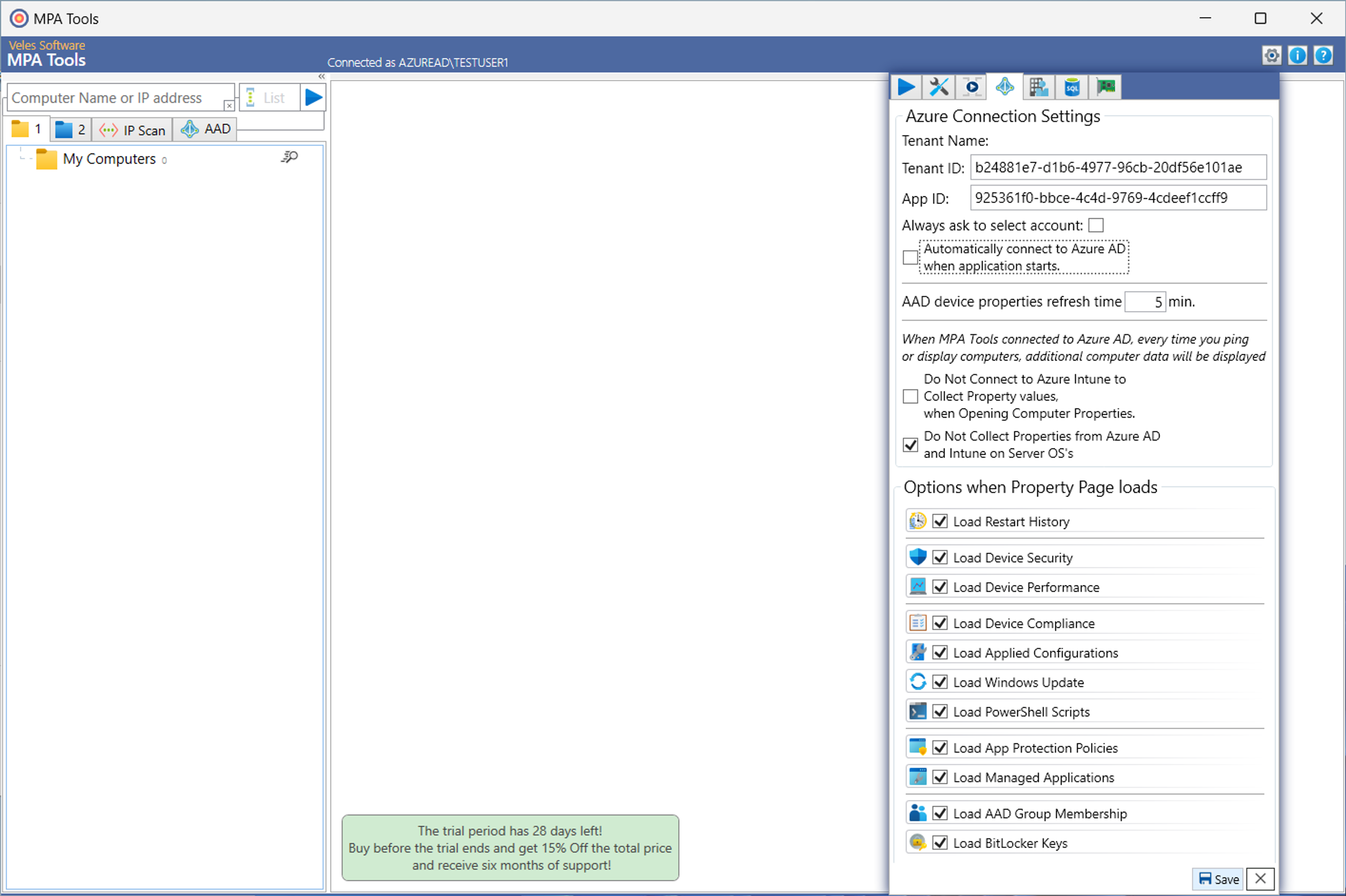
Task: Open the AAD tab
Action: [x=206, y=129]
